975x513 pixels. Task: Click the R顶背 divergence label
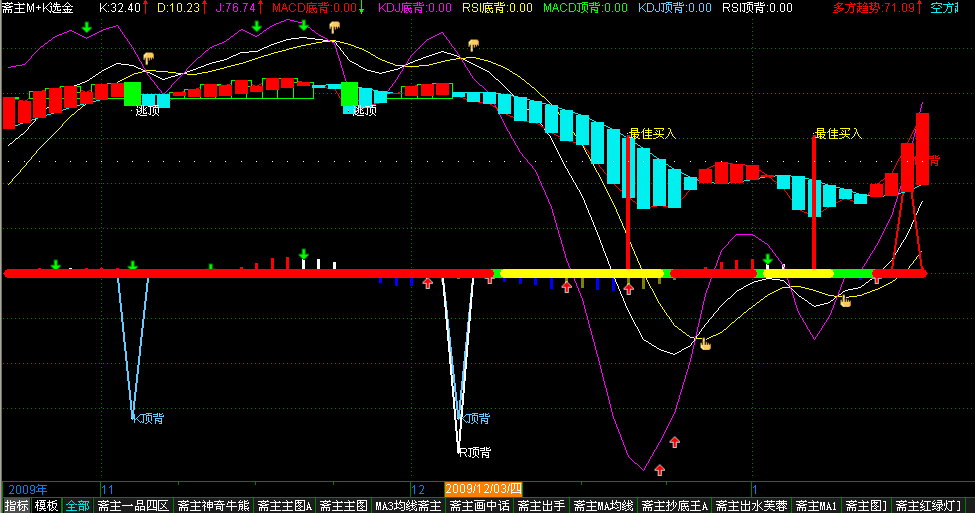click(x=474, y=452)
